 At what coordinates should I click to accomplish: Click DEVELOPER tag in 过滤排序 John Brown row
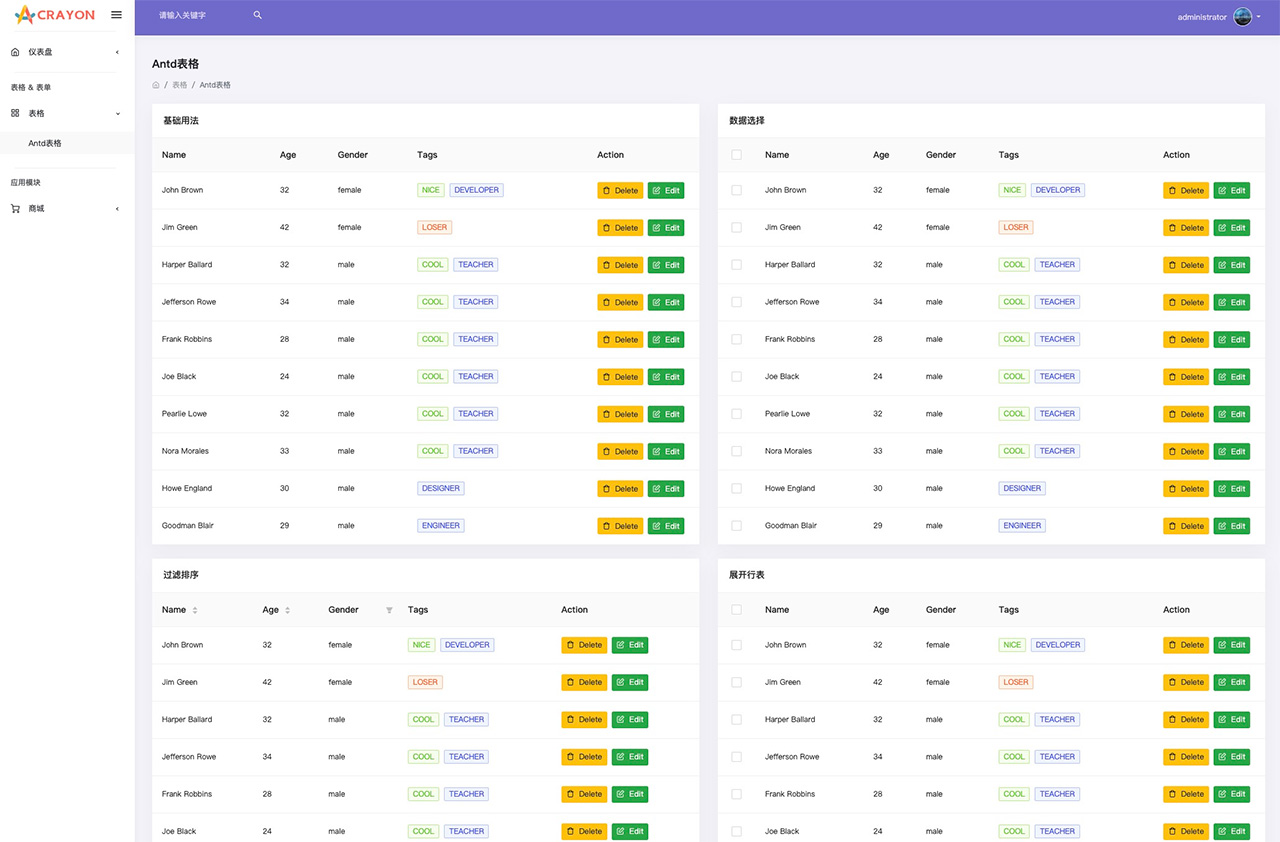pos(467,645)
